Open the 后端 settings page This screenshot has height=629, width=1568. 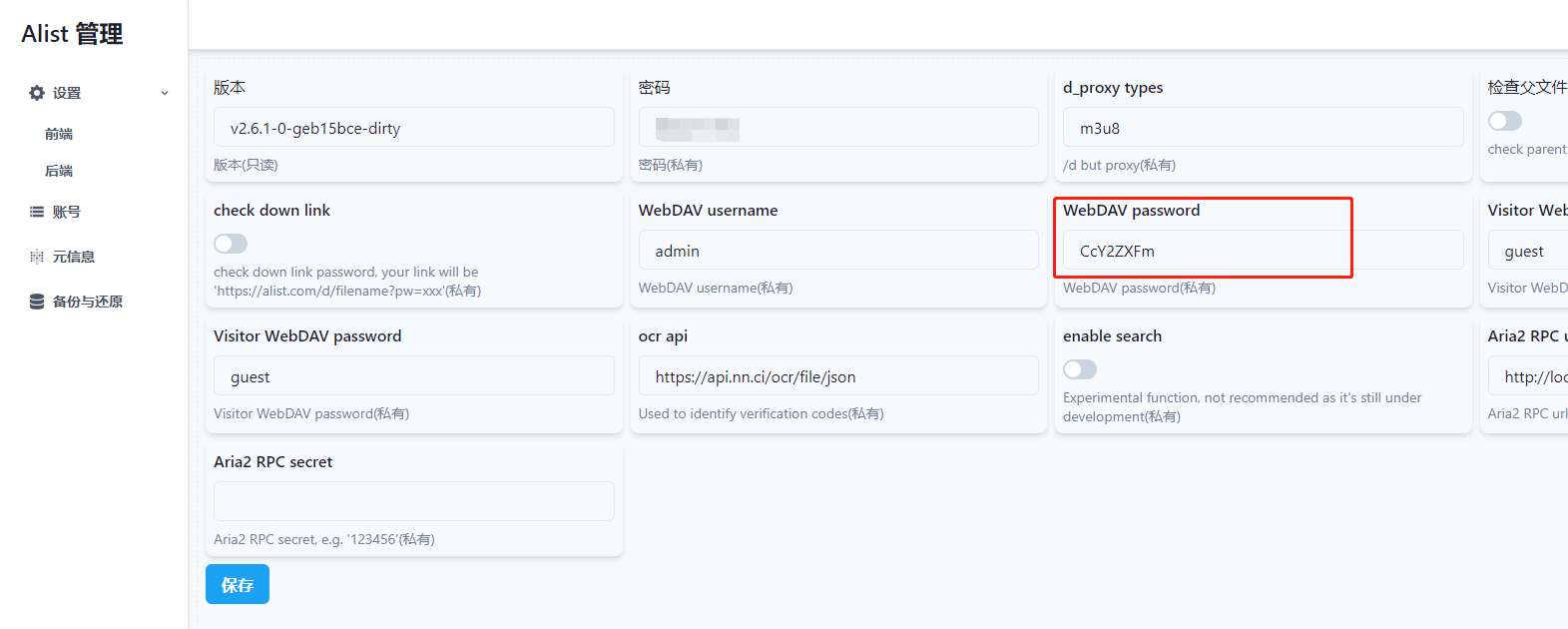(59, 171)
